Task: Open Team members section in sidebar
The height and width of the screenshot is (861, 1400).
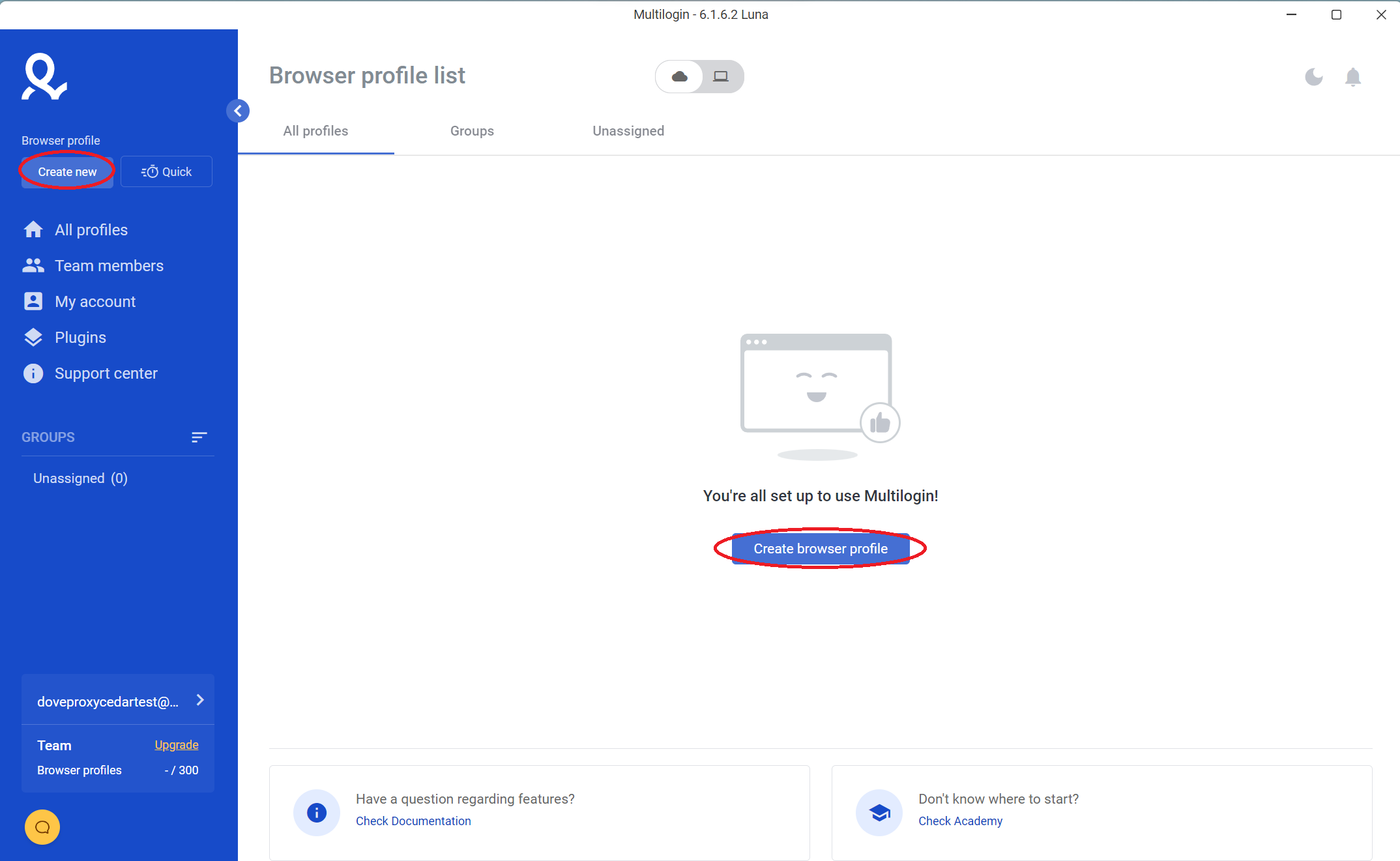Action: (x=109, y=265)
